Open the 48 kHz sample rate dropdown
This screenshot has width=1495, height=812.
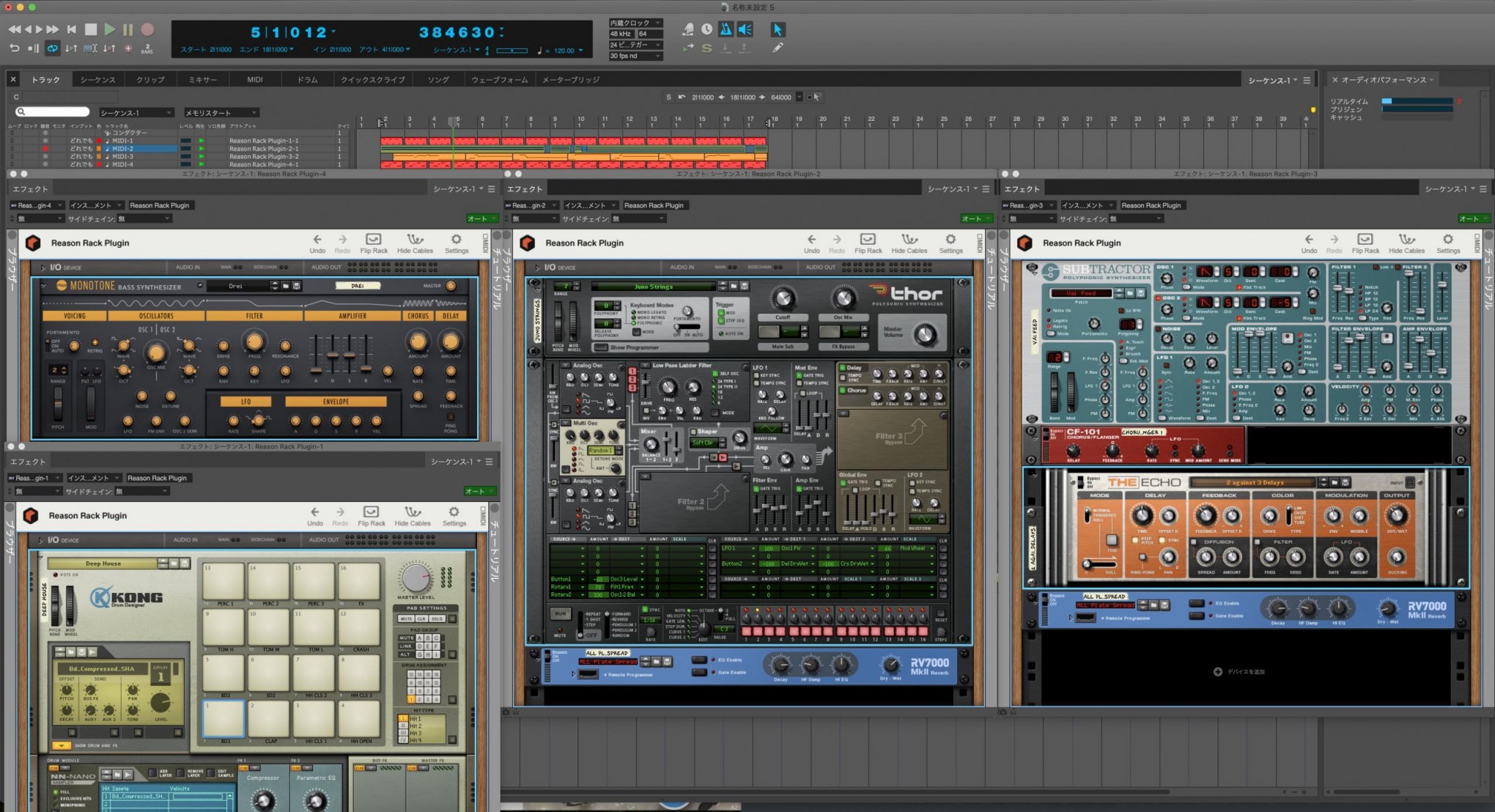(x=621, y=34)
